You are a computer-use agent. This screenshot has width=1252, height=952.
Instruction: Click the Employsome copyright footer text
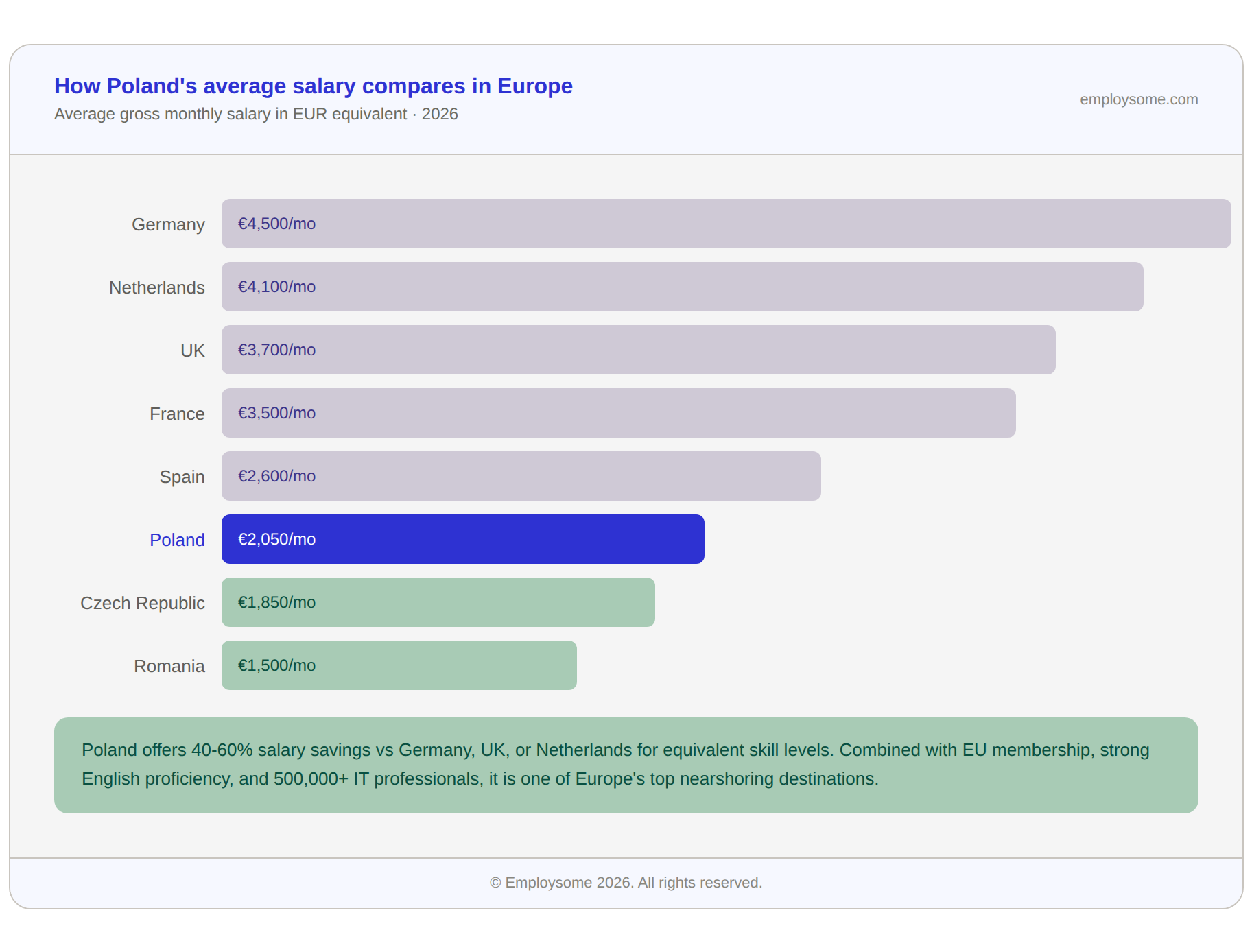(626, 883)
